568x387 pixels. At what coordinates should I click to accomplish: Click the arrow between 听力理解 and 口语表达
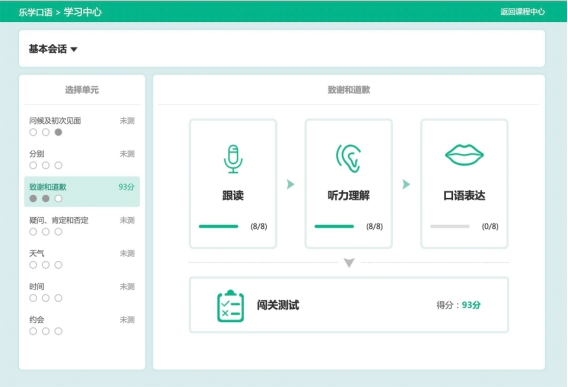tap(406, 184)
